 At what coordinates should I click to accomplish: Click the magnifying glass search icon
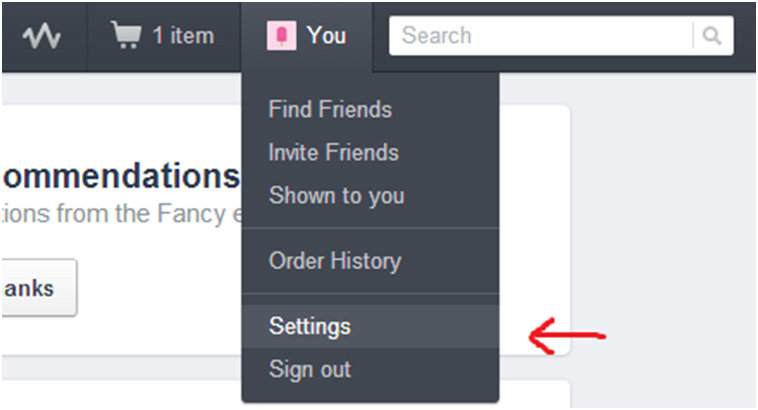click(712, 36)
